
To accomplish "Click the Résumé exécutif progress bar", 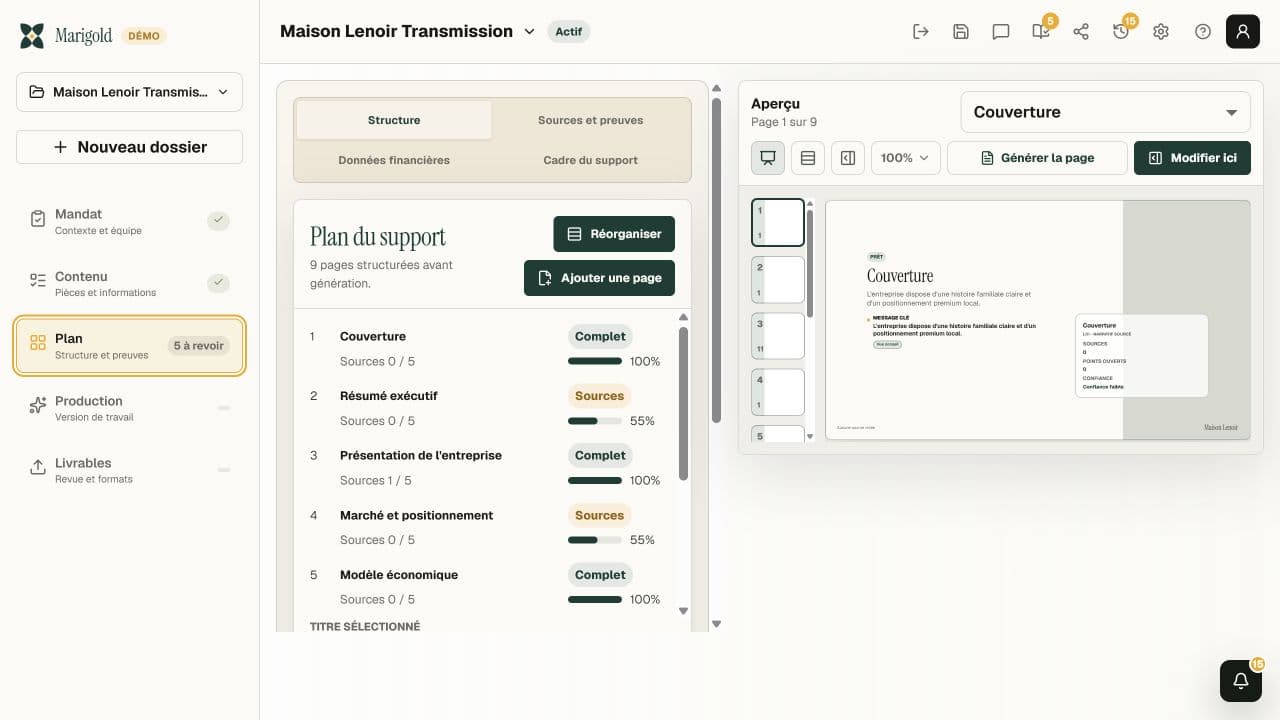I will pos(595,421).
